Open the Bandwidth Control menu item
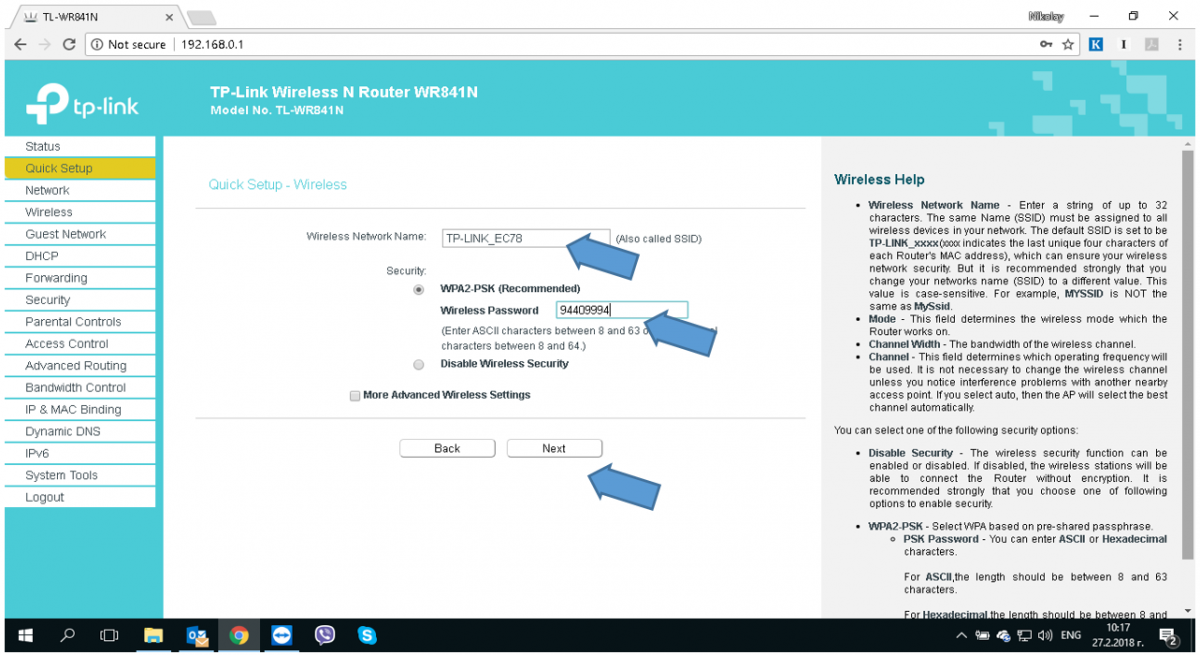Image resolution: width=1200 pixels, height=655 pixels. point(80,388)
